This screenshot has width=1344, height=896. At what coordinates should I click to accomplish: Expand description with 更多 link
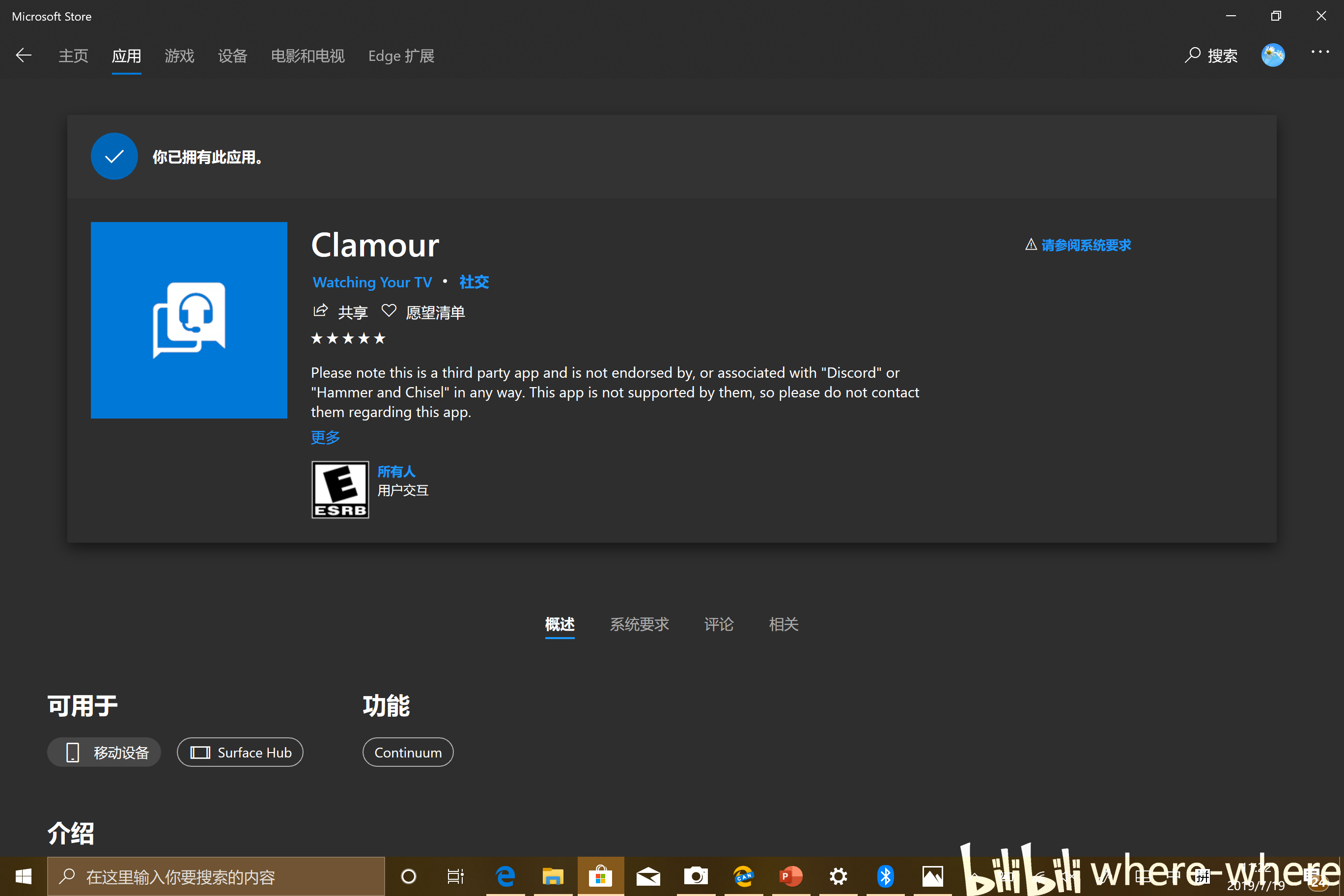(325, 437)
